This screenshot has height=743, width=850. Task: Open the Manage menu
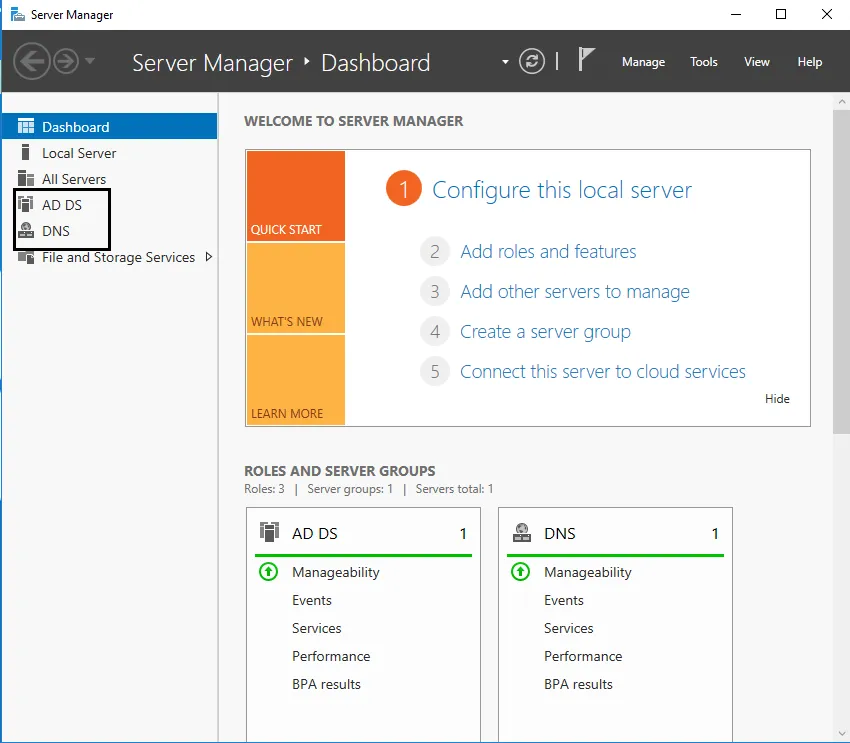643,62
